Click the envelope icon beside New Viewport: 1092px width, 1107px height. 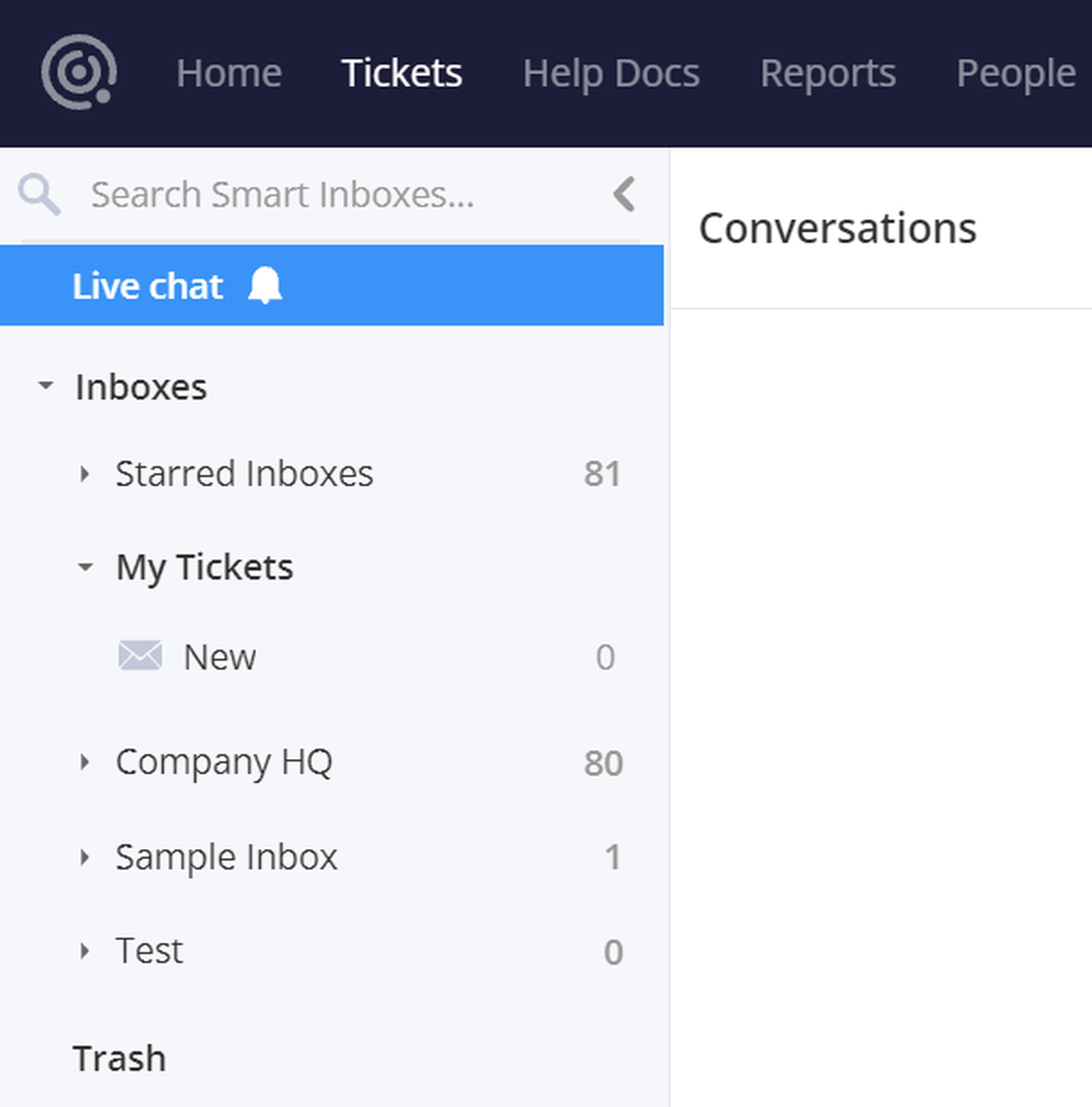tap(140, 656)
